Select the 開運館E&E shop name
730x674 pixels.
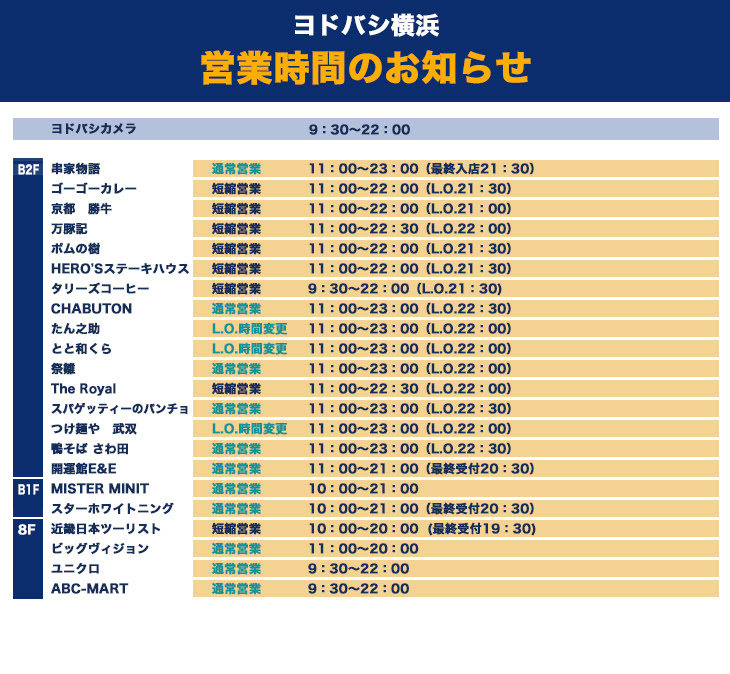(84, 469)
